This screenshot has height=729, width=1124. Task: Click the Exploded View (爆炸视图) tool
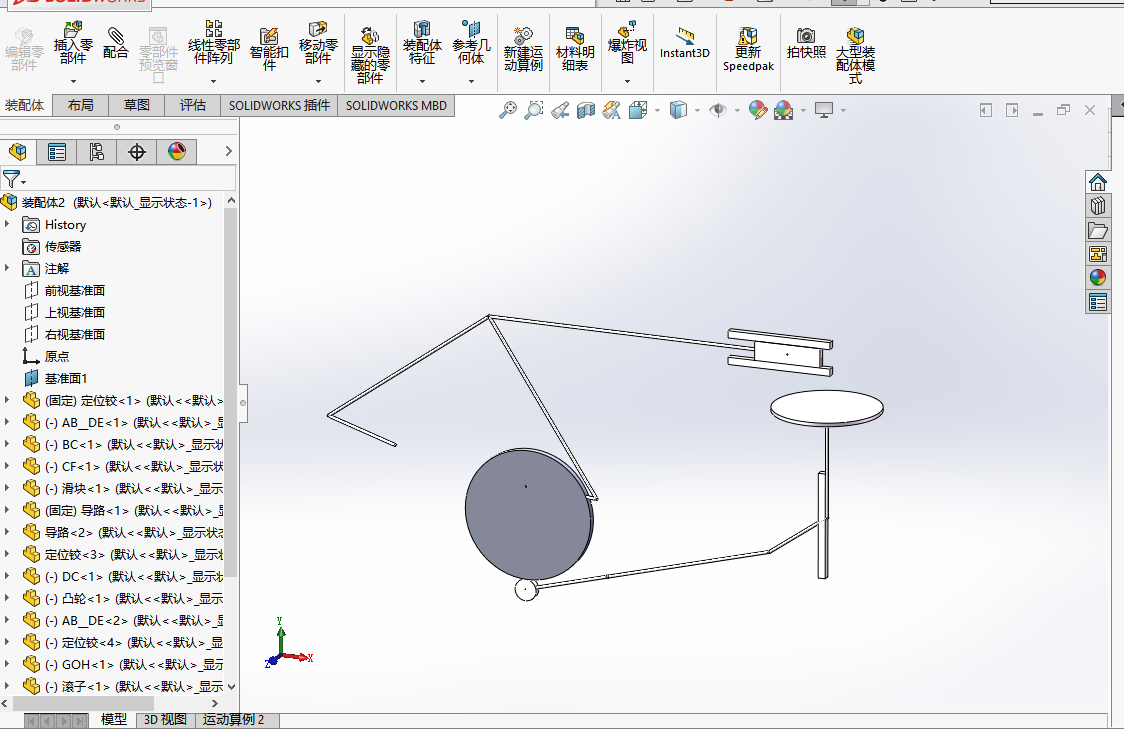point(627,43)
